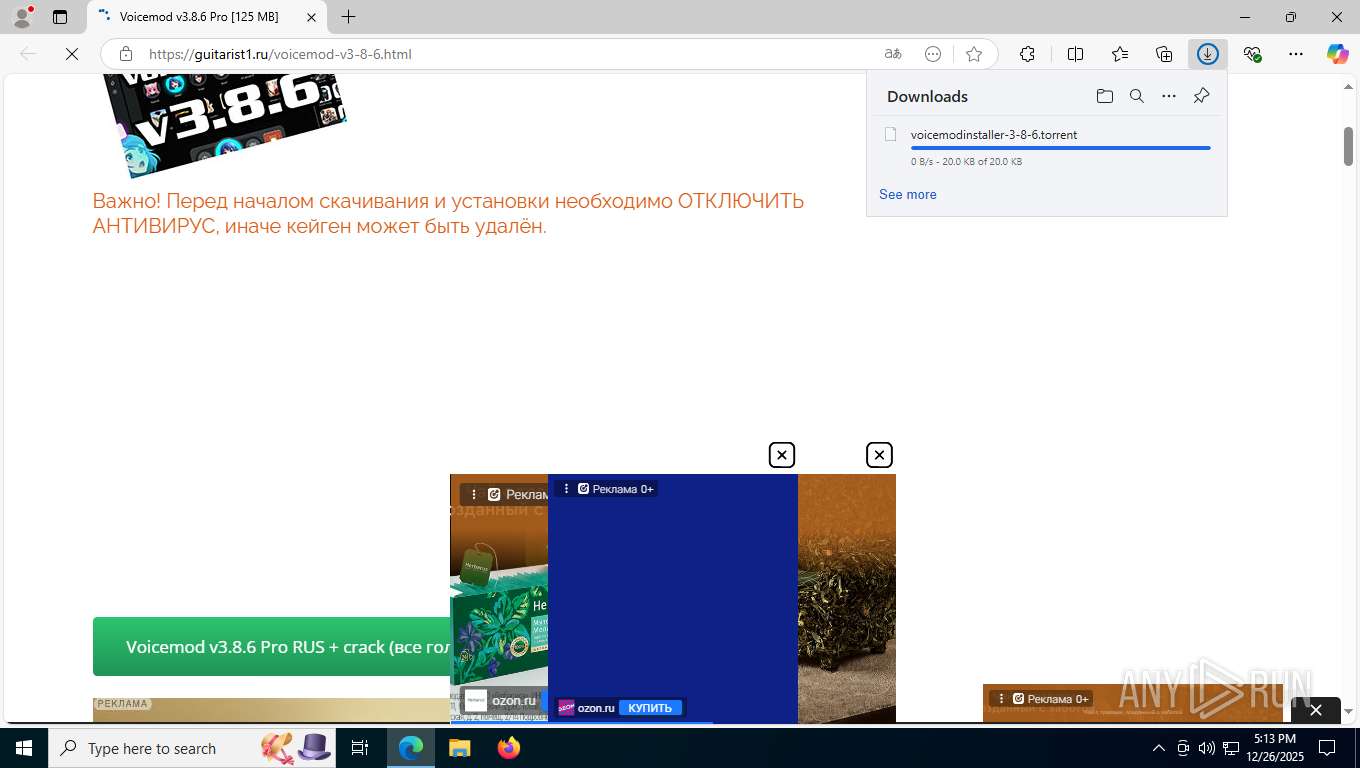Image resolution: width=1360 pixels, height=768 pixels.
Task: Search downloads with magnifier icon
Action: [x=1137, y=96]
